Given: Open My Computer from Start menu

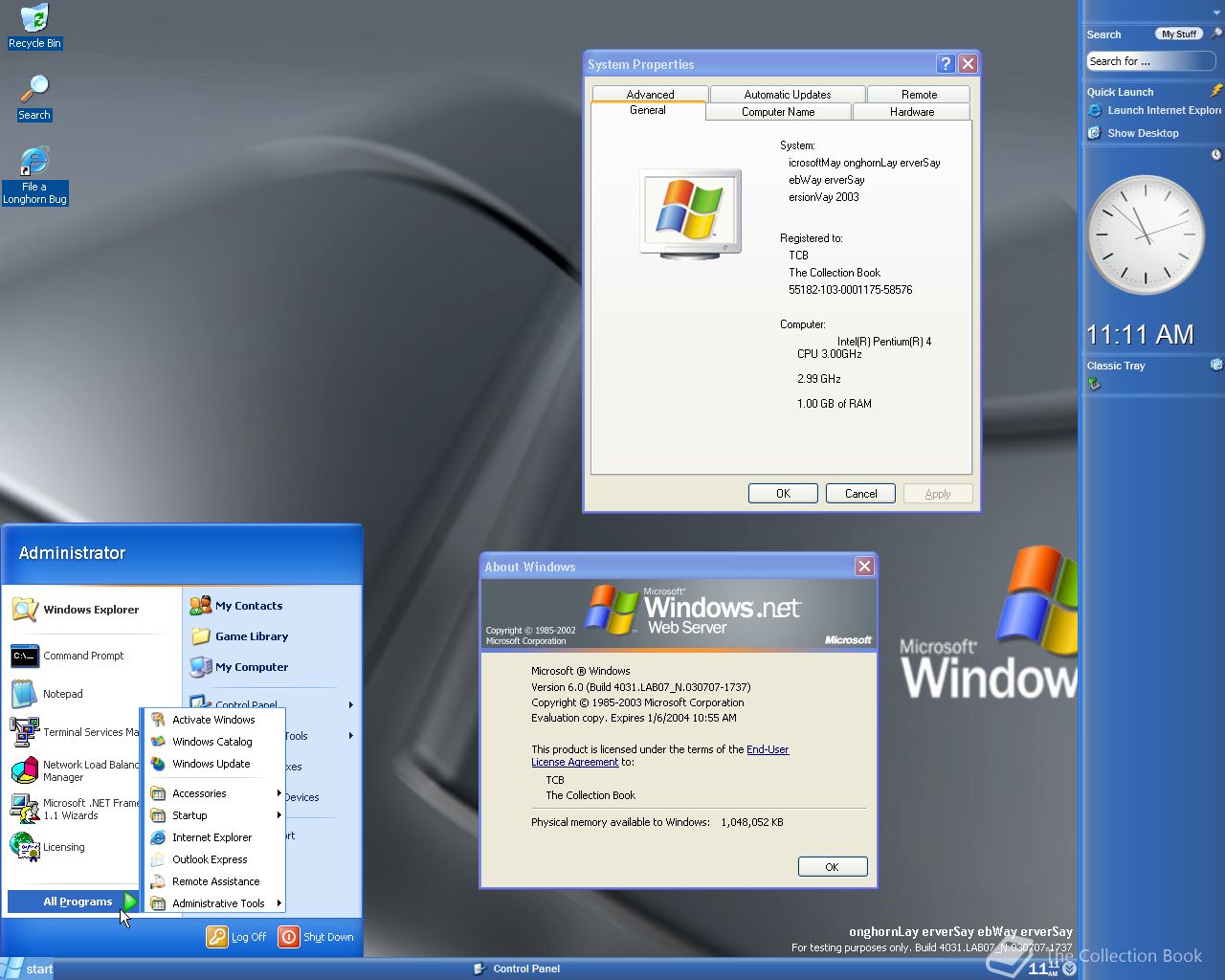Looking at the screenshot, I should tap(239, 667).
